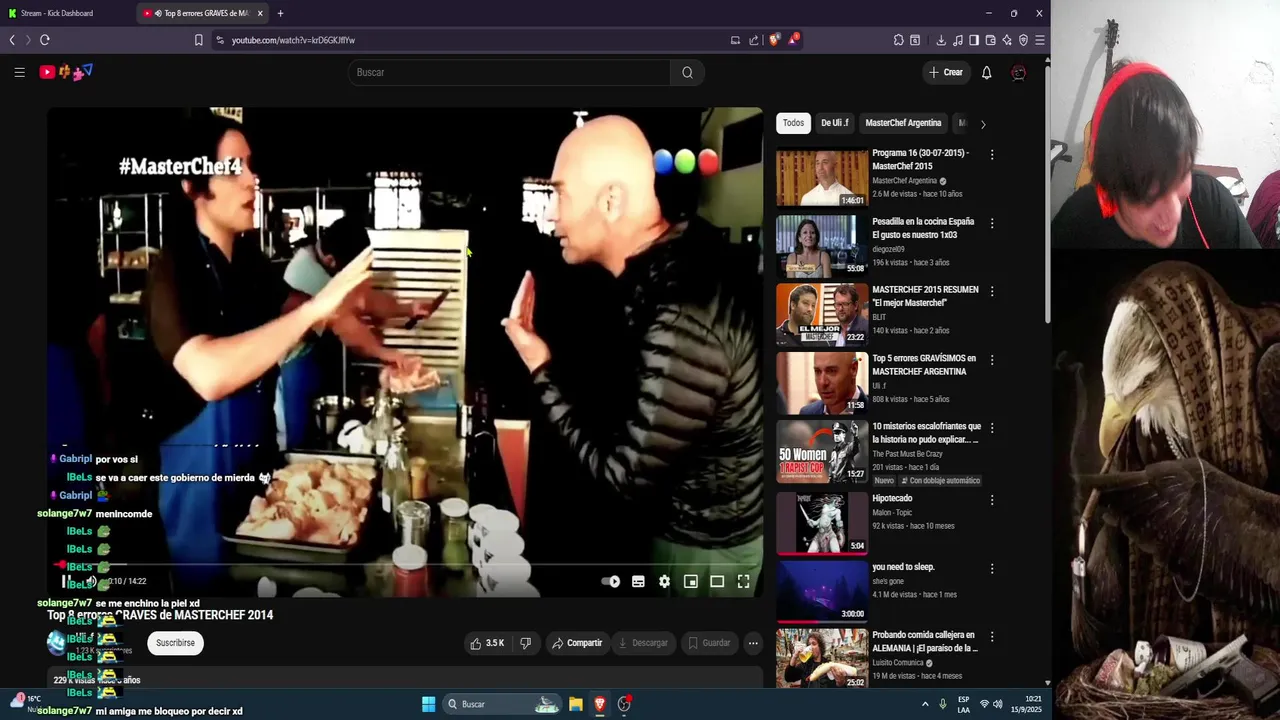Enter fullscreen video mode

pos(743,581)
